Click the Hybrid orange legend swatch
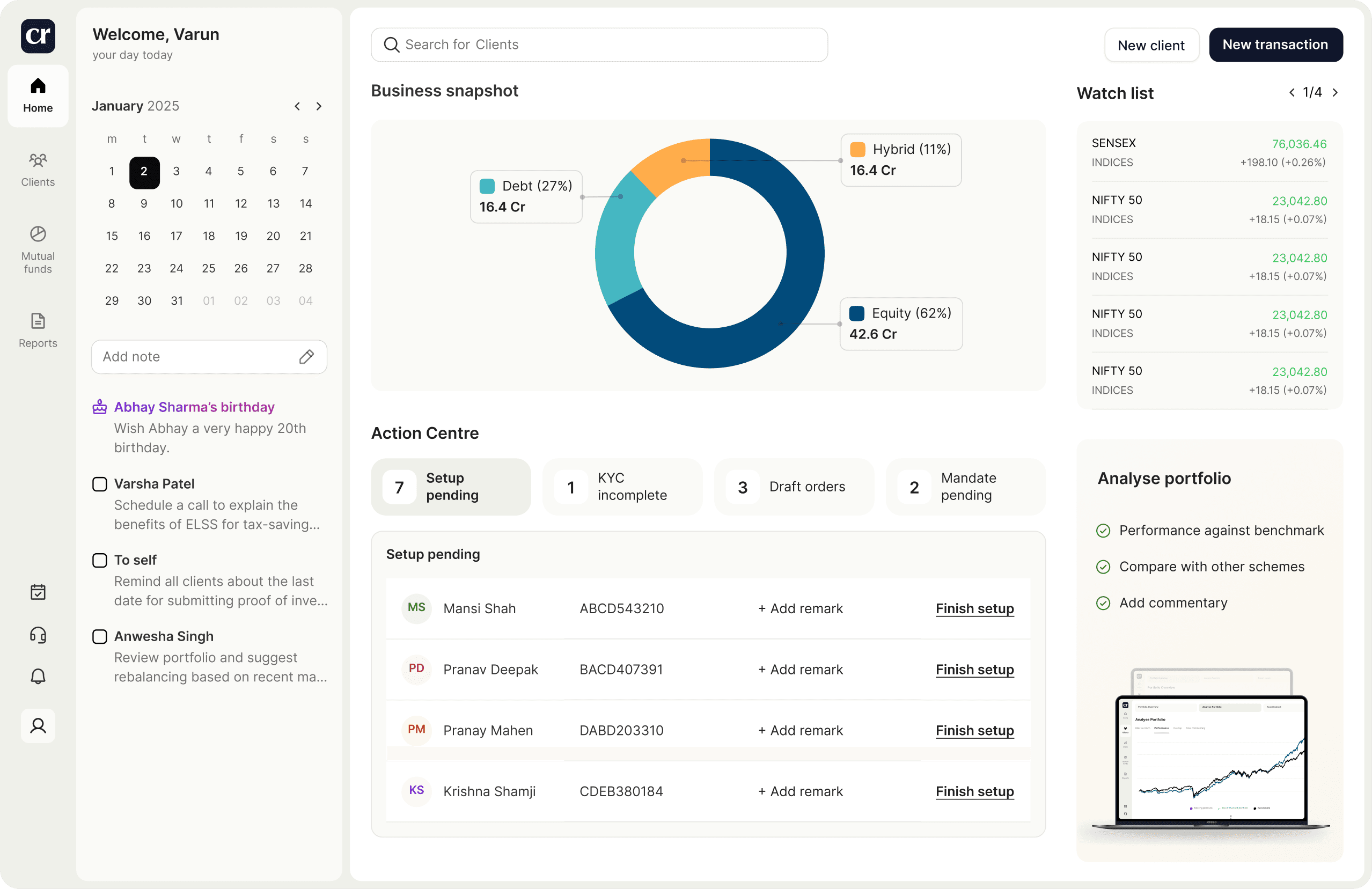Screen dimensions: 1372x889 pyautogui.click(x=857, y=149)
